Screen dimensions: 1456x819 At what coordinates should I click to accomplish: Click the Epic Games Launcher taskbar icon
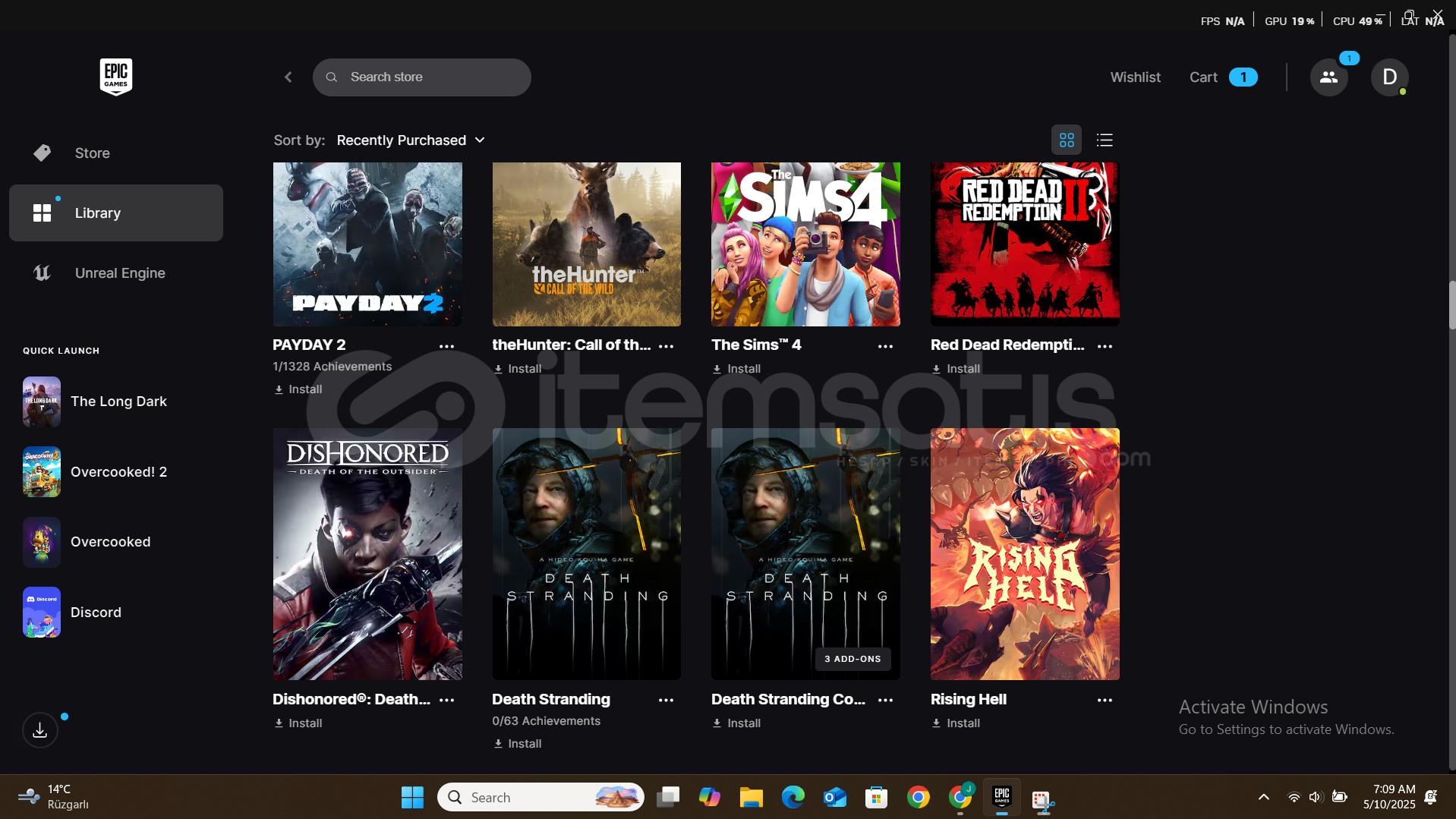tap(1002, 797)
